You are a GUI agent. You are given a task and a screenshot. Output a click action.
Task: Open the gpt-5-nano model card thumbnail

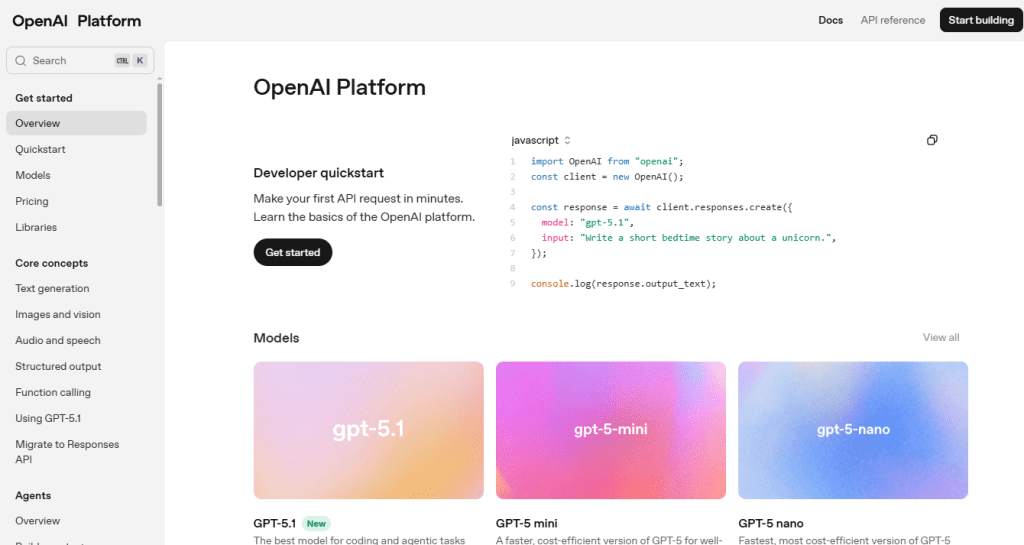pos(853,430)
